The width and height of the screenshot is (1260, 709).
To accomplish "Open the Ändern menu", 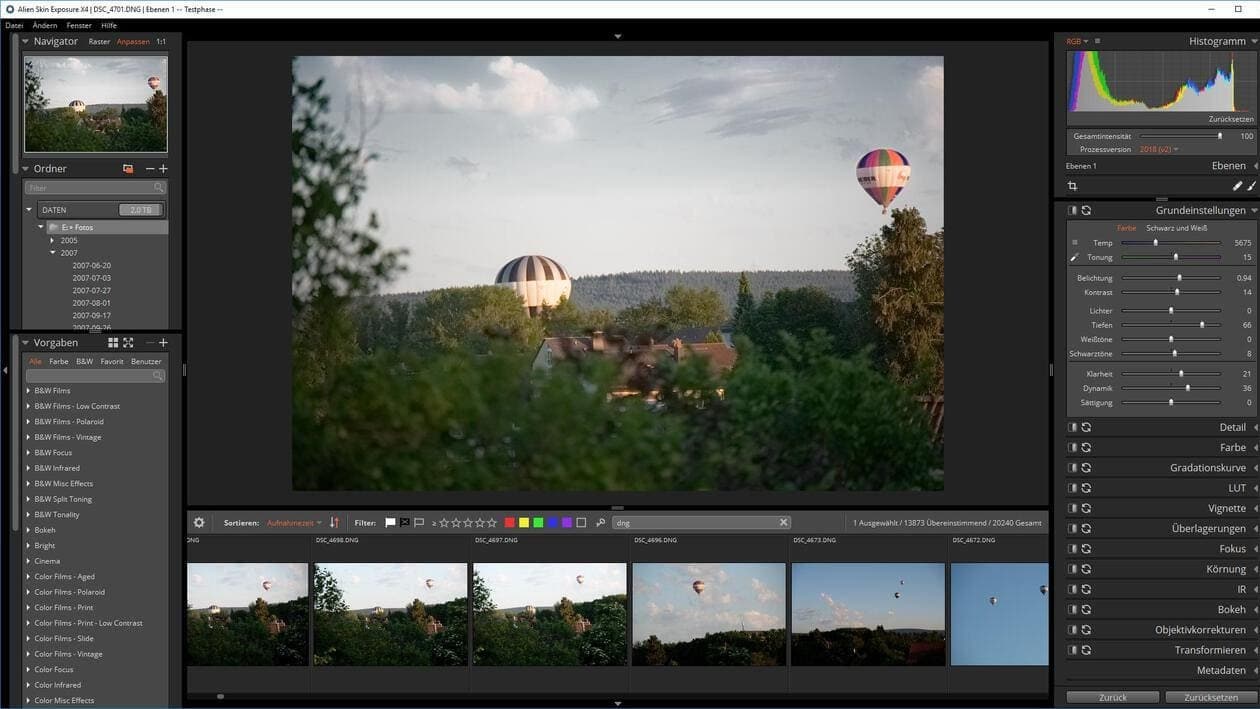I will pyautogui.click(x=45, y=25).
